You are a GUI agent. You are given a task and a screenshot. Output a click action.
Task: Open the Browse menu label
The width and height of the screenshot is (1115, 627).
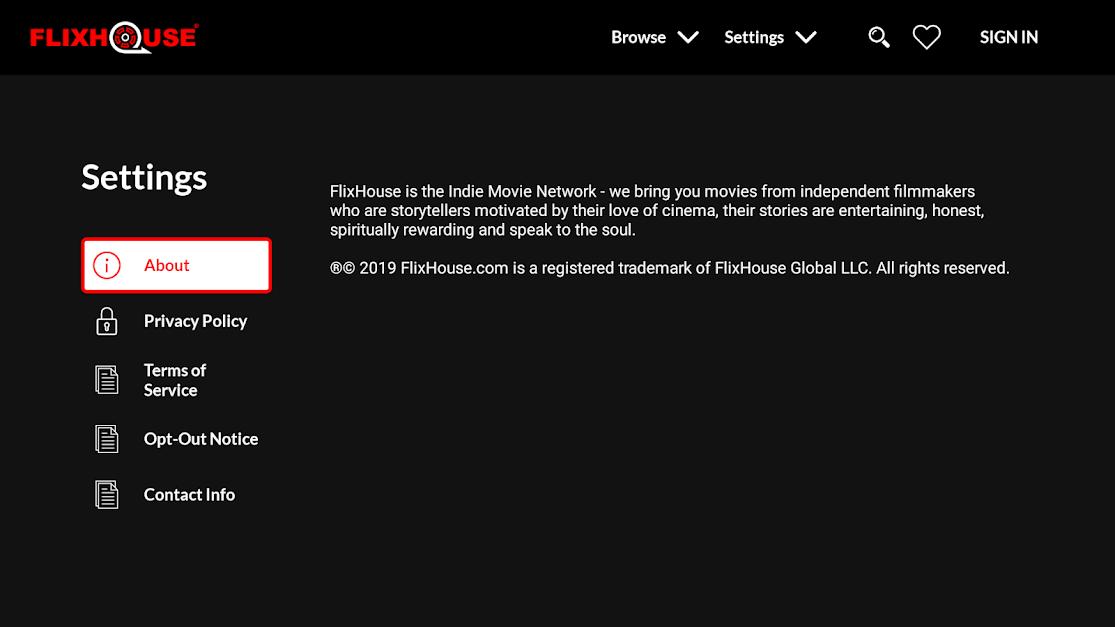[639, 37]
